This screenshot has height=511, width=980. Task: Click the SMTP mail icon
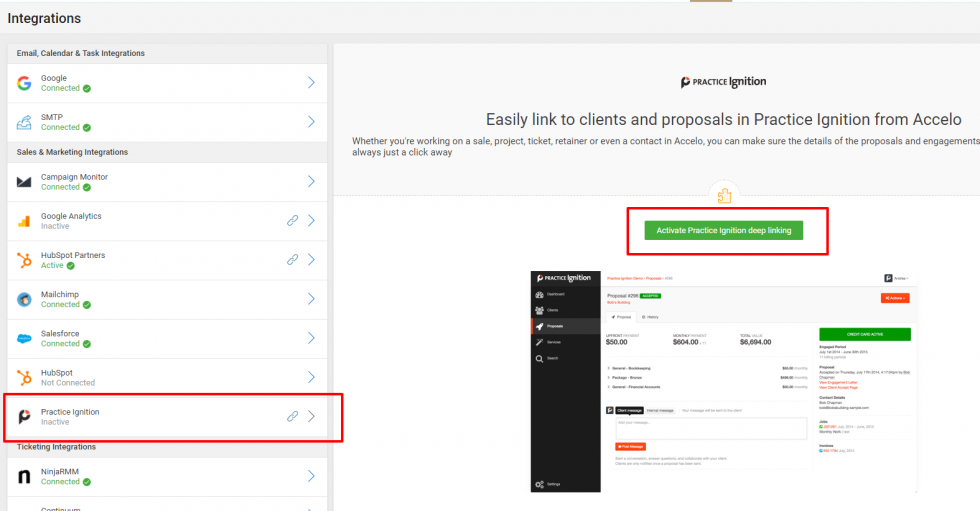24,122
